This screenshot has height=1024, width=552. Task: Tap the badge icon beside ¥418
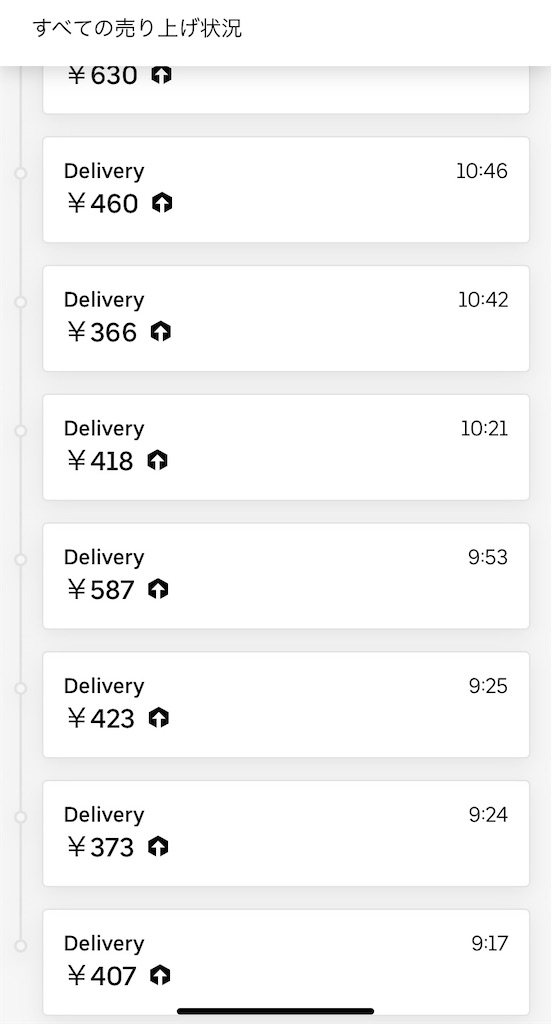[157, 461]
